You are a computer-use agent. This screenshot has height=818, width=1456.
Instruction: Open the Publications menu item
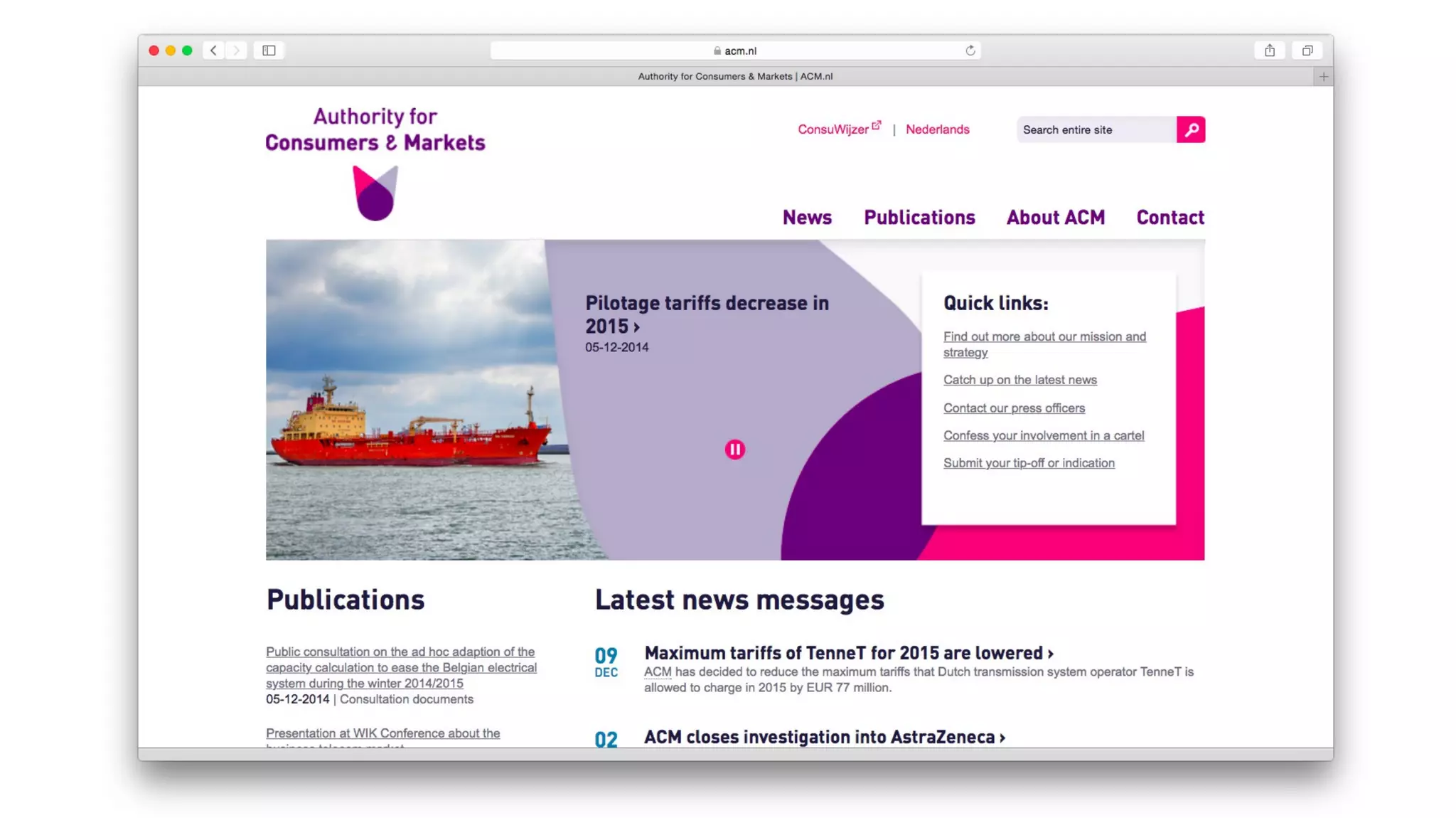pyautogui.click(x=919, y=218)
